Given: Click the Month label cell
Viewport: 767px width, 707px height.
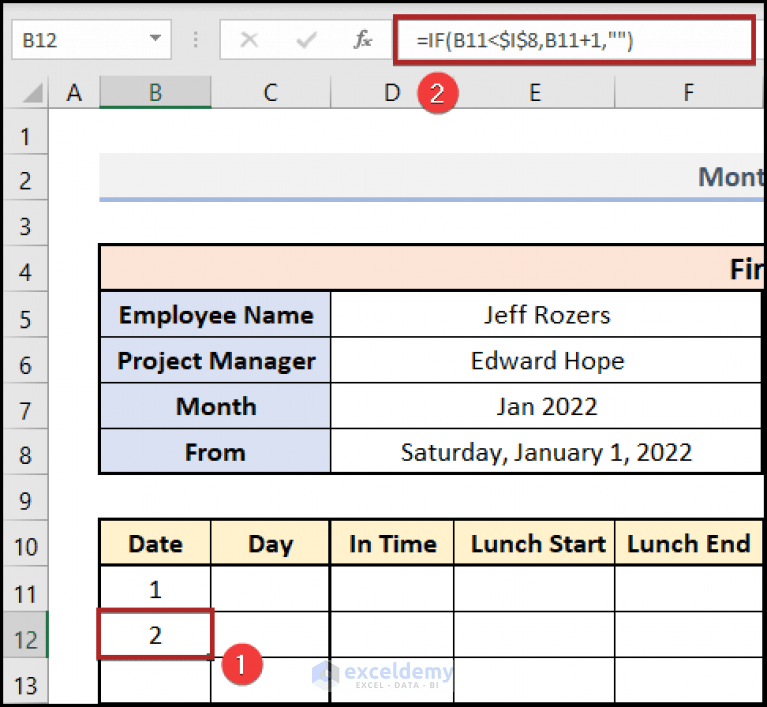Looking at the screenshot, I should [x=216, y=406].
